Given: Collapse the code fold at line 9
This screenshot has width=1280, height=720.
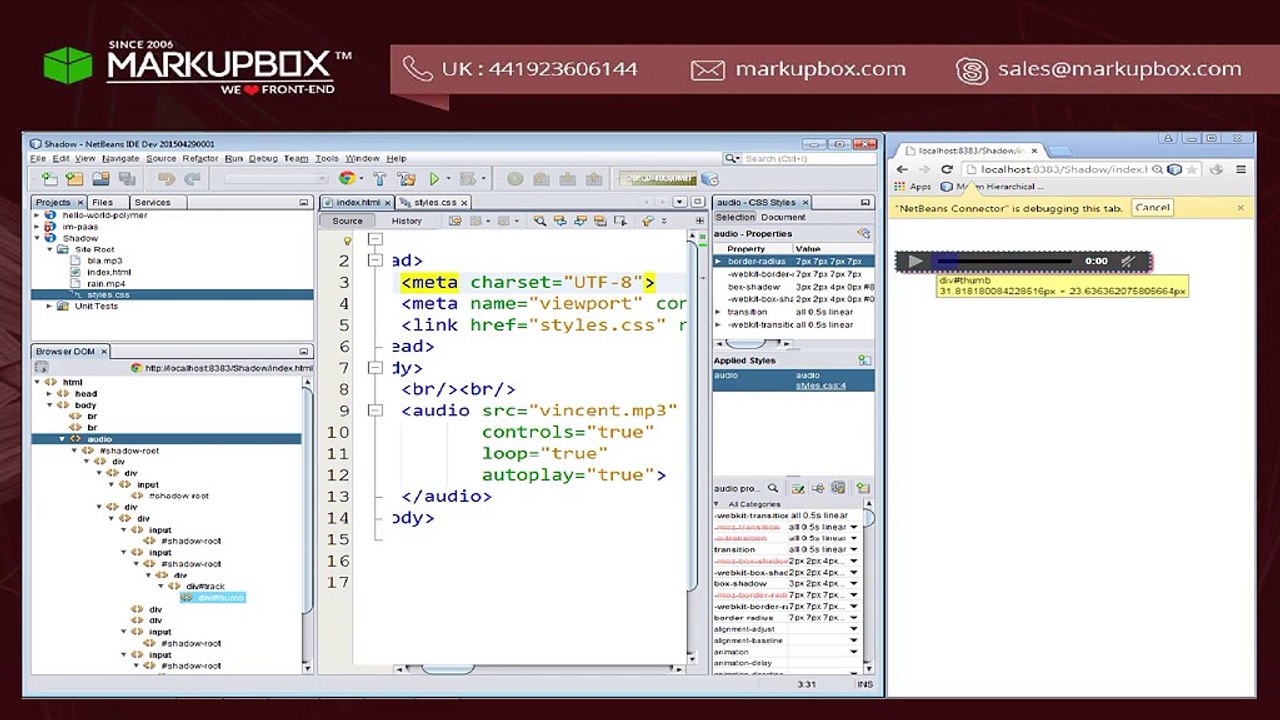Looking at the screenshot, I should [x=376, y=410].
